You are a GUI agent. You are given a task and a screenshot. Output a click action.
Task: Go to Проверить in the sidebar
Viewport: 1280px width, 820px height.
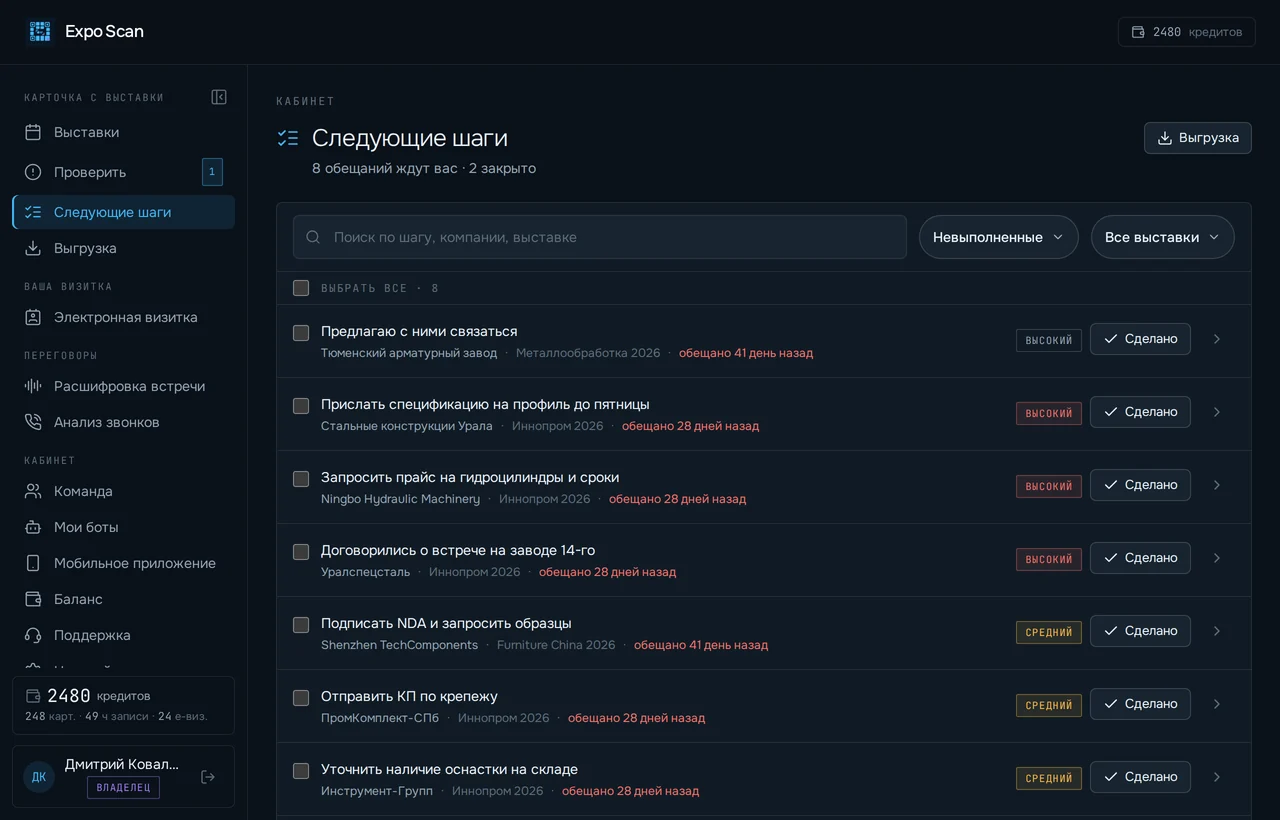(124, 172)
